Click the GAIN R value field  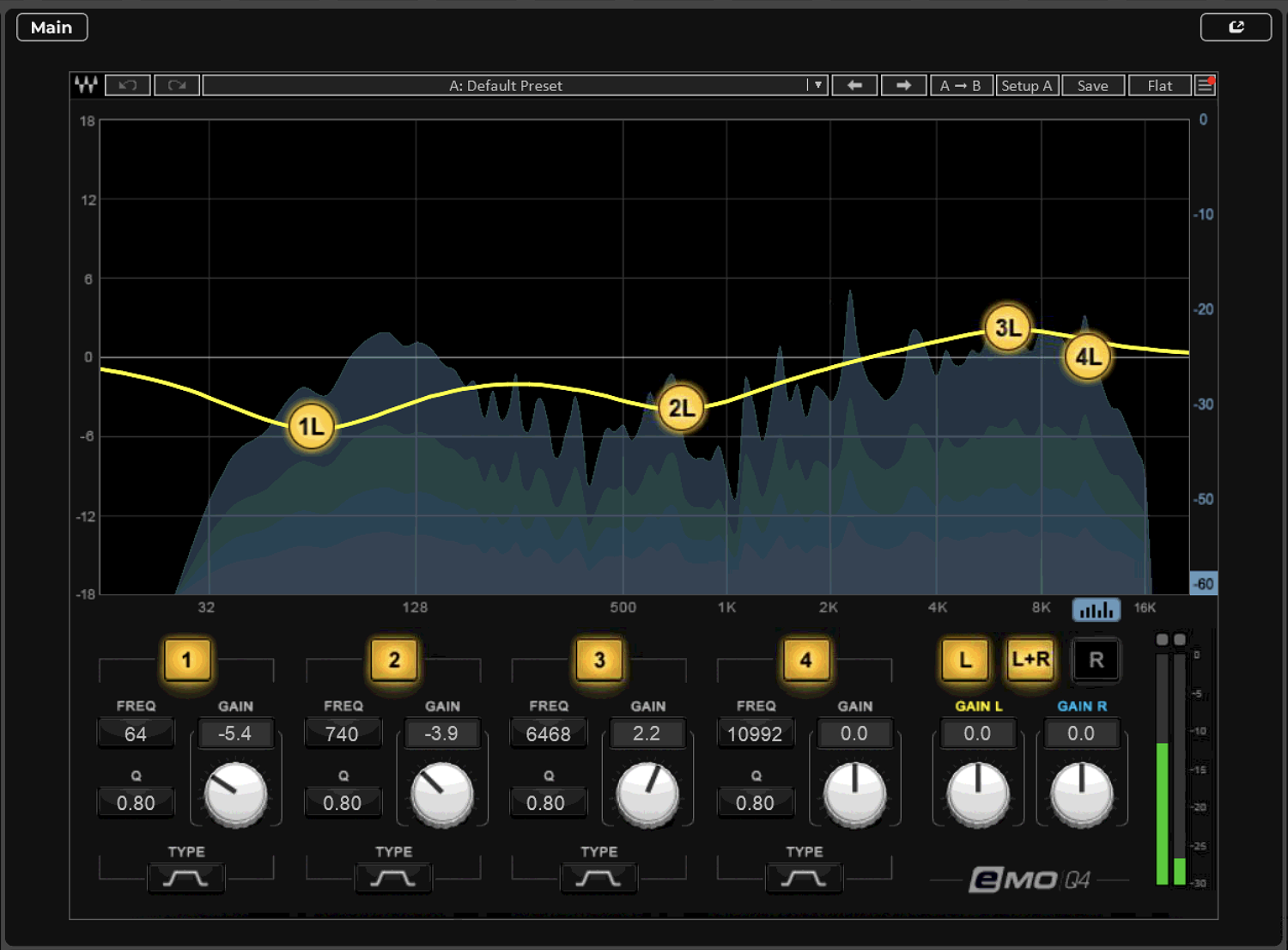[1081, 734]
